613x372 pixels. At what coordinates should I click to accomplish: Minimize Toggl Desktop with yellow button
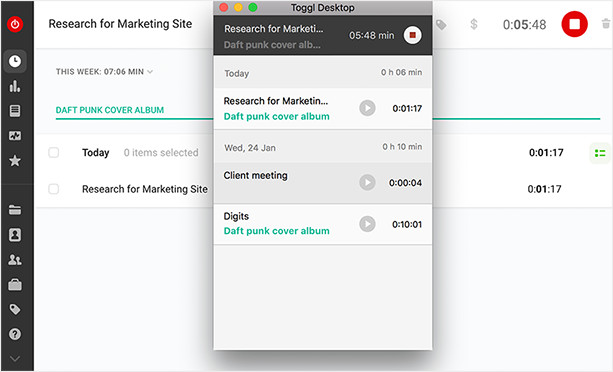(x=238, y=7)
